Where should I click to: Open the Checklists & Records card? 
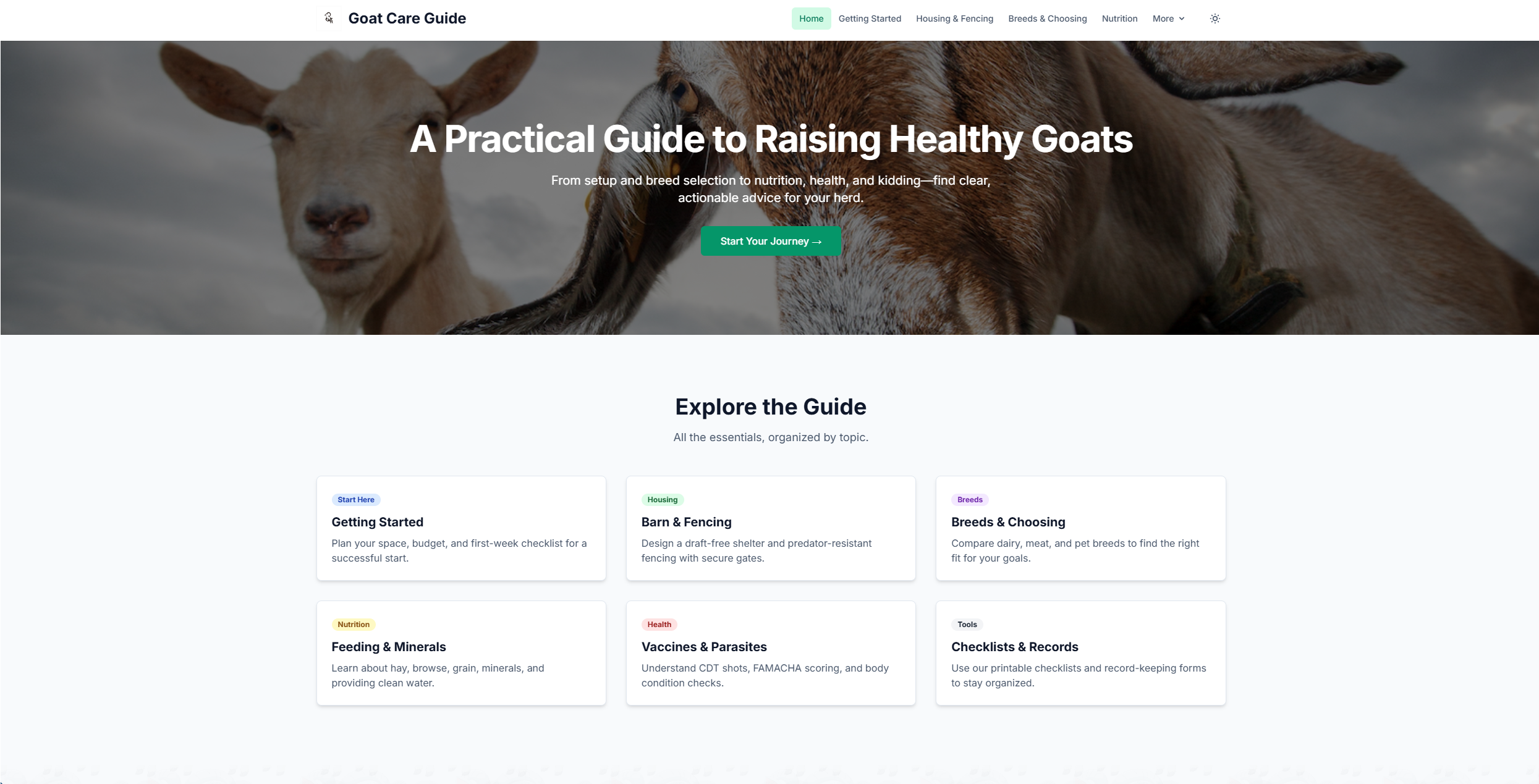coord(1080,653)
